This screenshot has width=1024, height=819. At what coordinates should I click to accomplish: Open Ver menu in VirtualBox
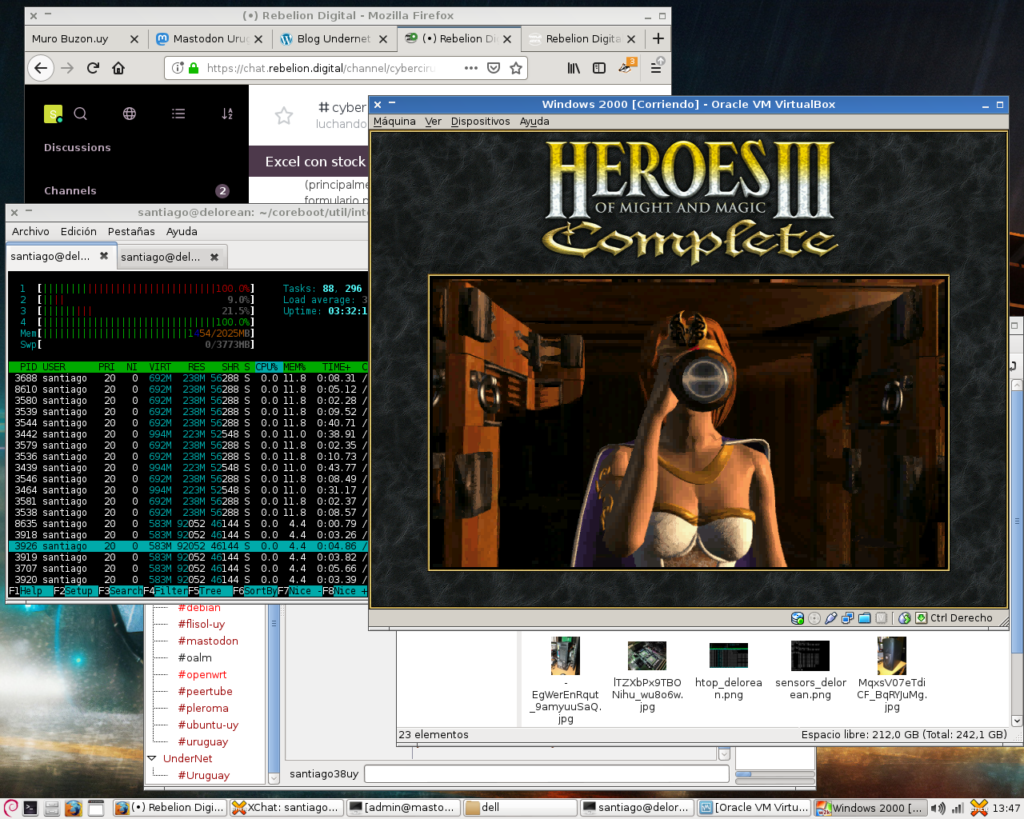(433, 121)
